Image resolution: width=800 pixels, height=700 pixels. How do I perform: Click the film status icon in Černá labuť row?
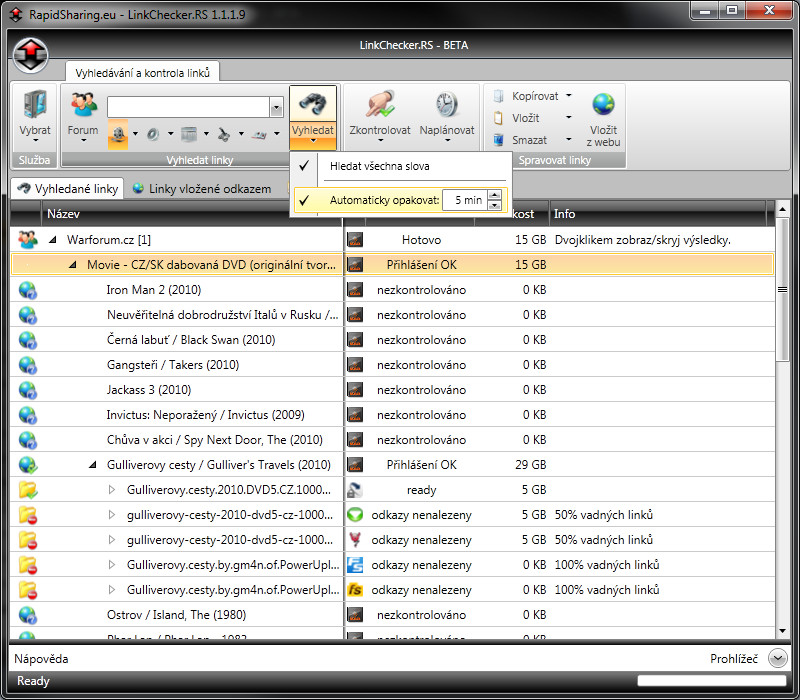355,340
